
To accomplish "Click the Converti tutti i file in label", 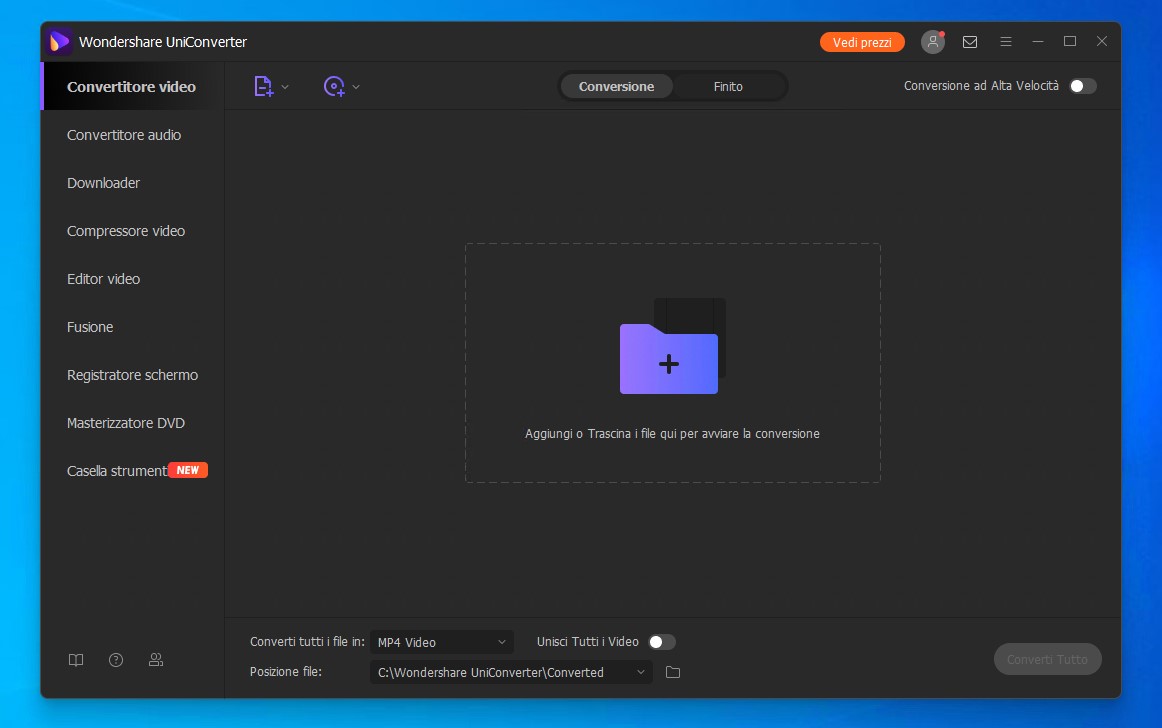I will (307, 642).
